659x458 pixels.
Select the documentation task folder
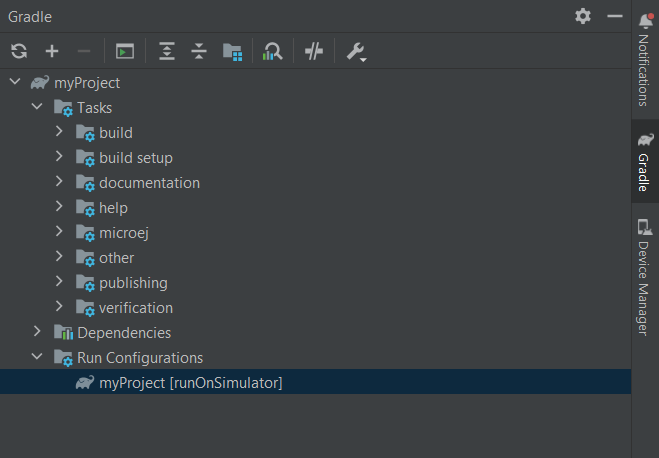pos(149,183)
